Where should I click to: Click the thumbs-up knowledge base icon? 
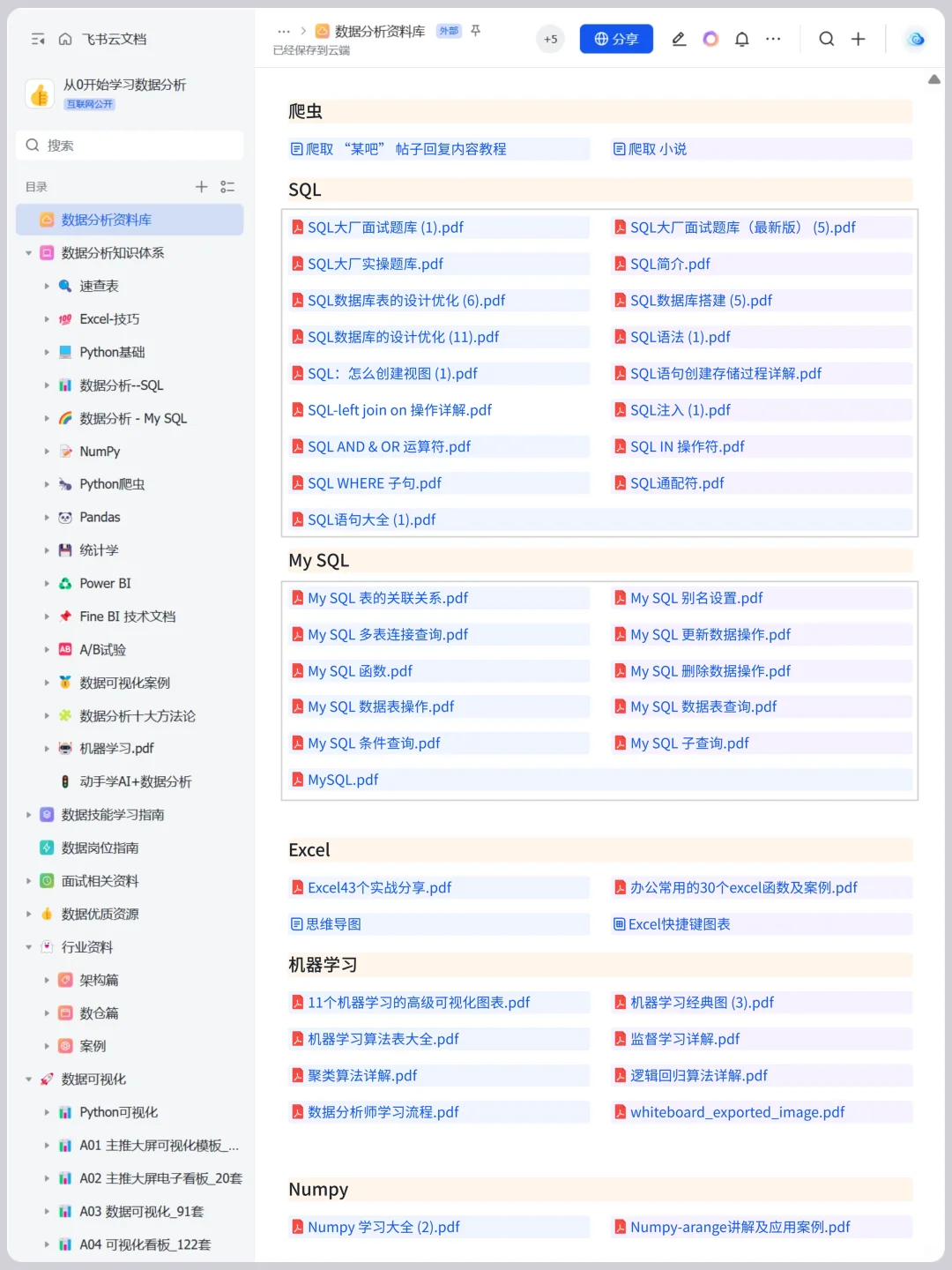coord(40,93)
